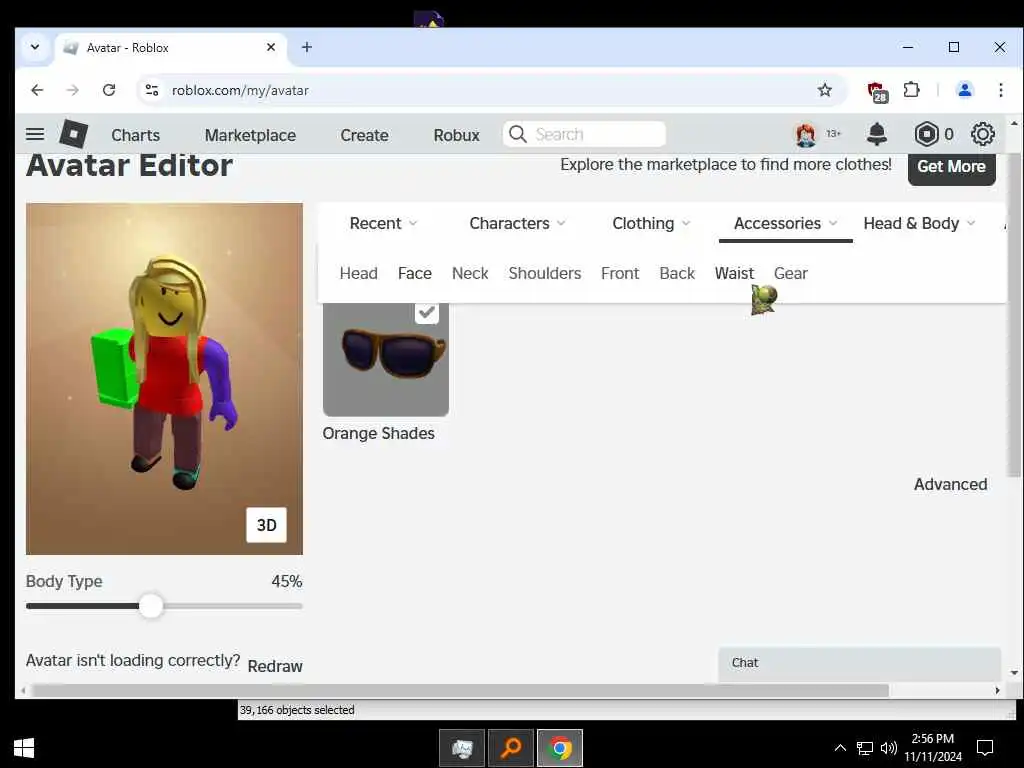The height and width of the screenshot is (768, 1024).
Task: Click the horizontal page scrollbar
Action: pos(460,690)
